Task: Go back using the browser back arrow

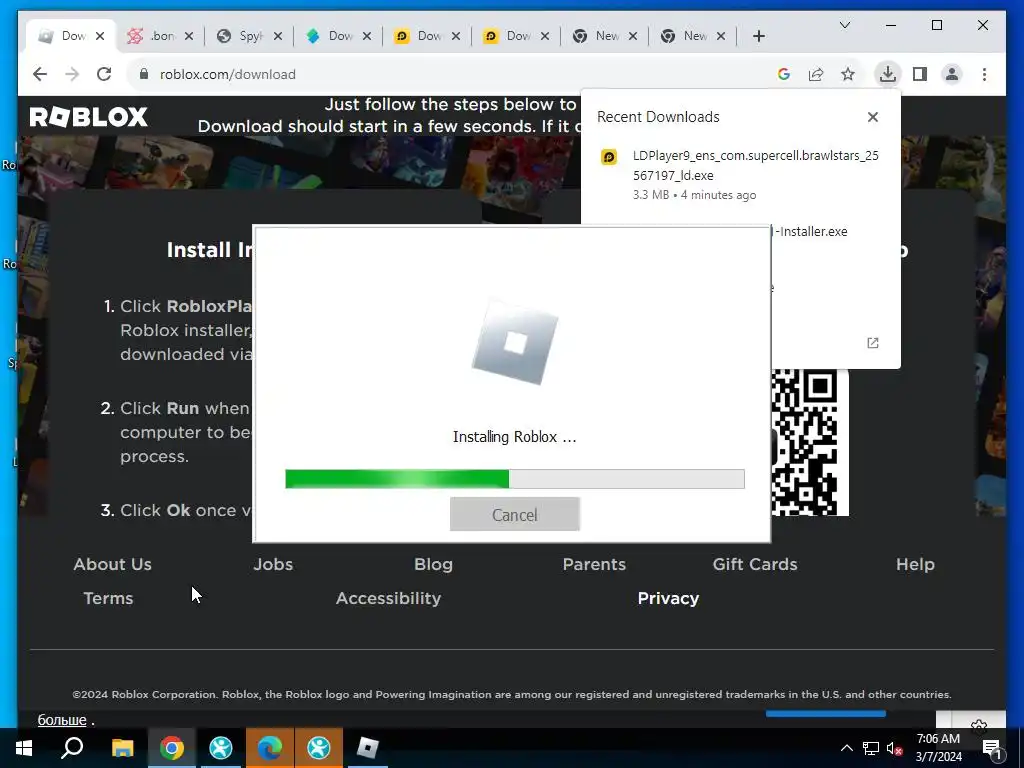Action: click(40, 74)
